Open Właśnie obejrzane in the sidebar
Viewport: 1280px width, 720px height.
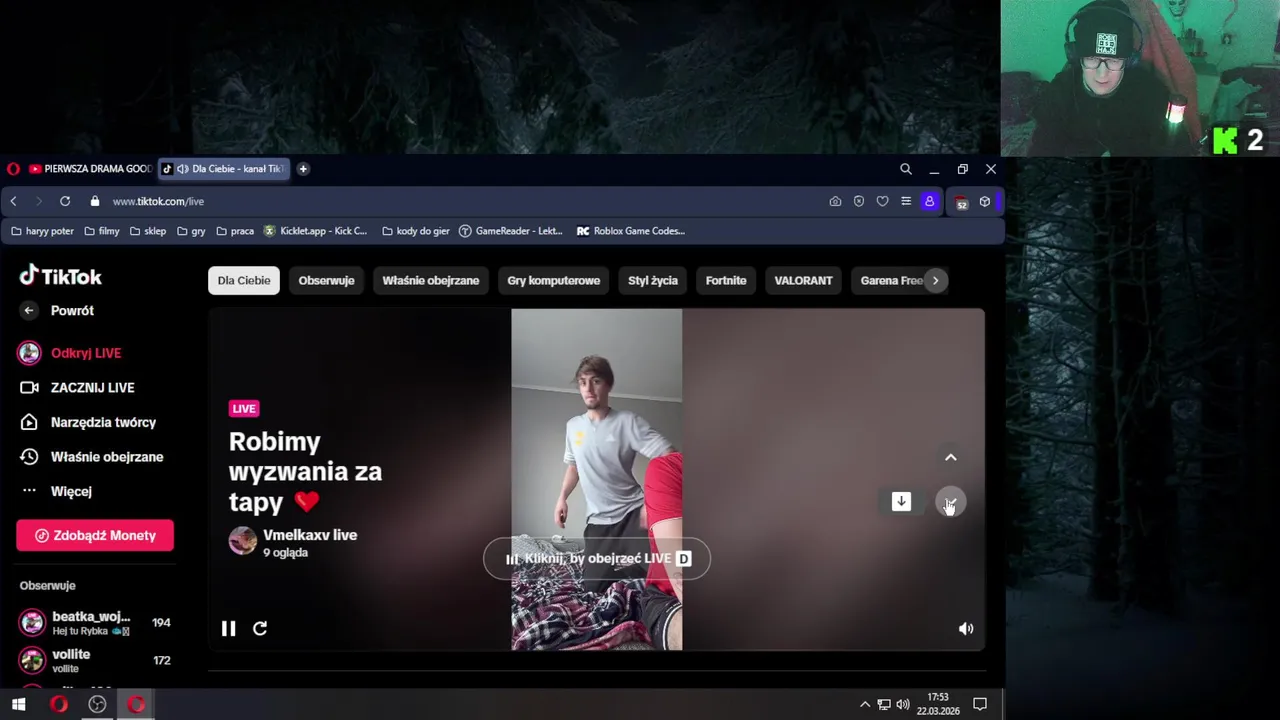91,457
